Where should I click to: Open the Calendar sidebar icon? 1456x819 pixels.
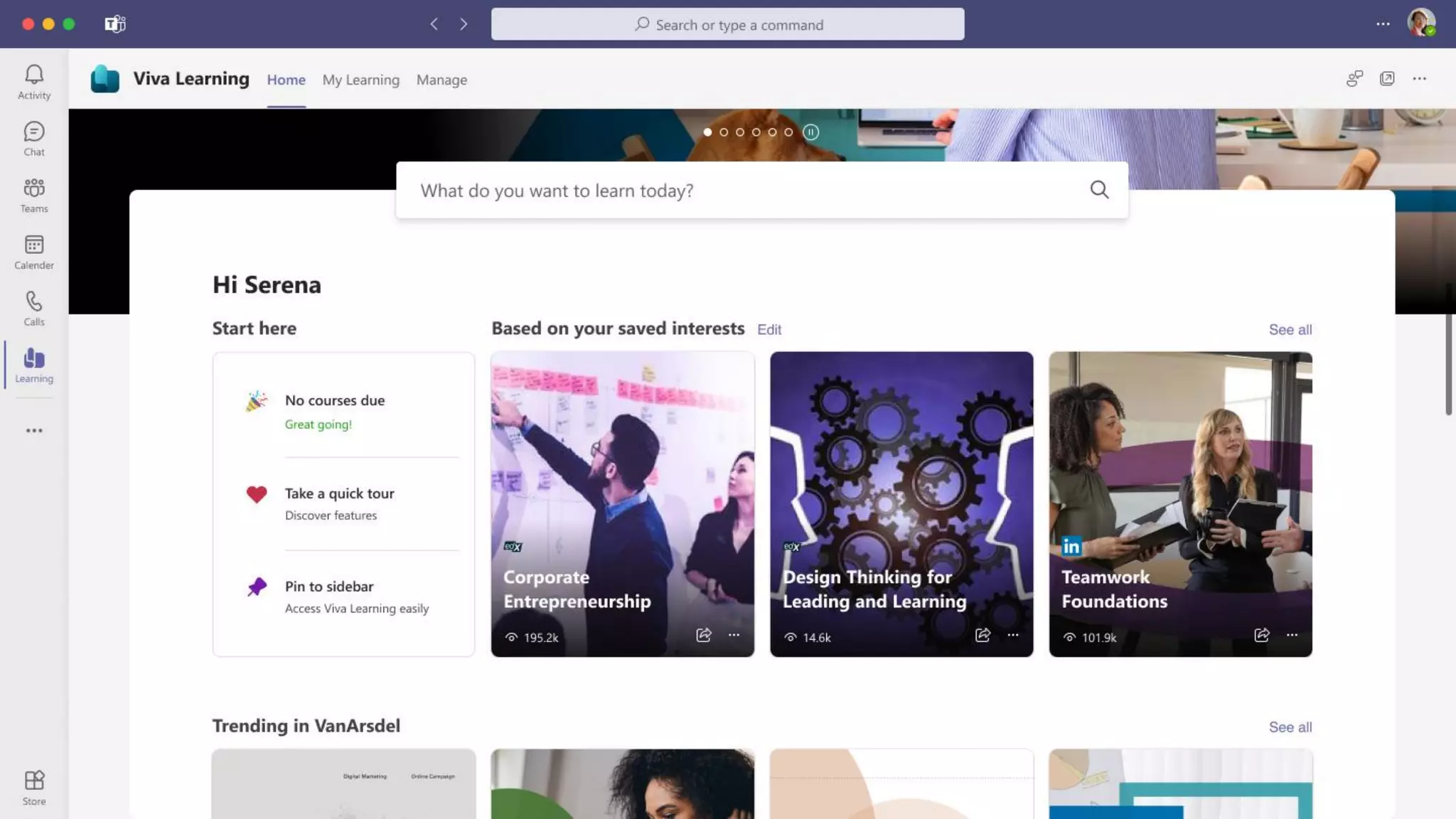(x=34, y=252)
